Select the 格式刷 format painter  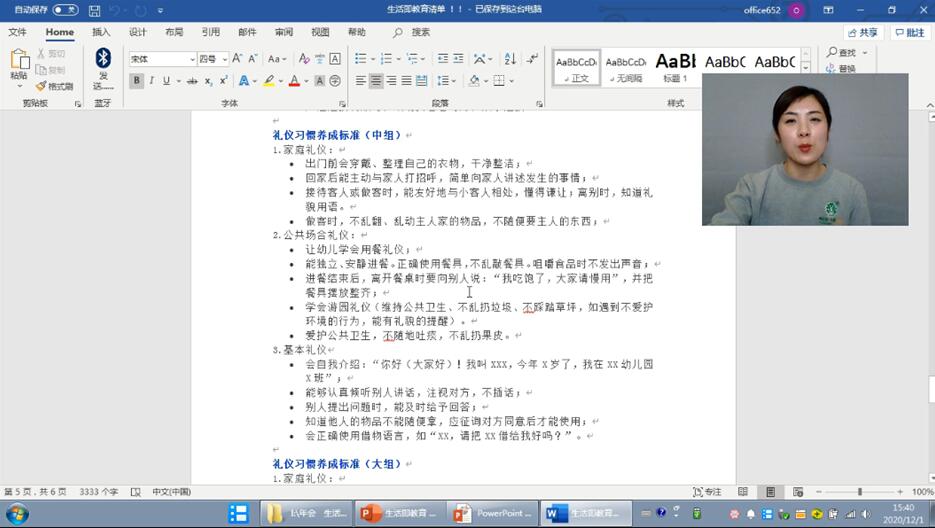pyautogui.click(x=54, y=87)
